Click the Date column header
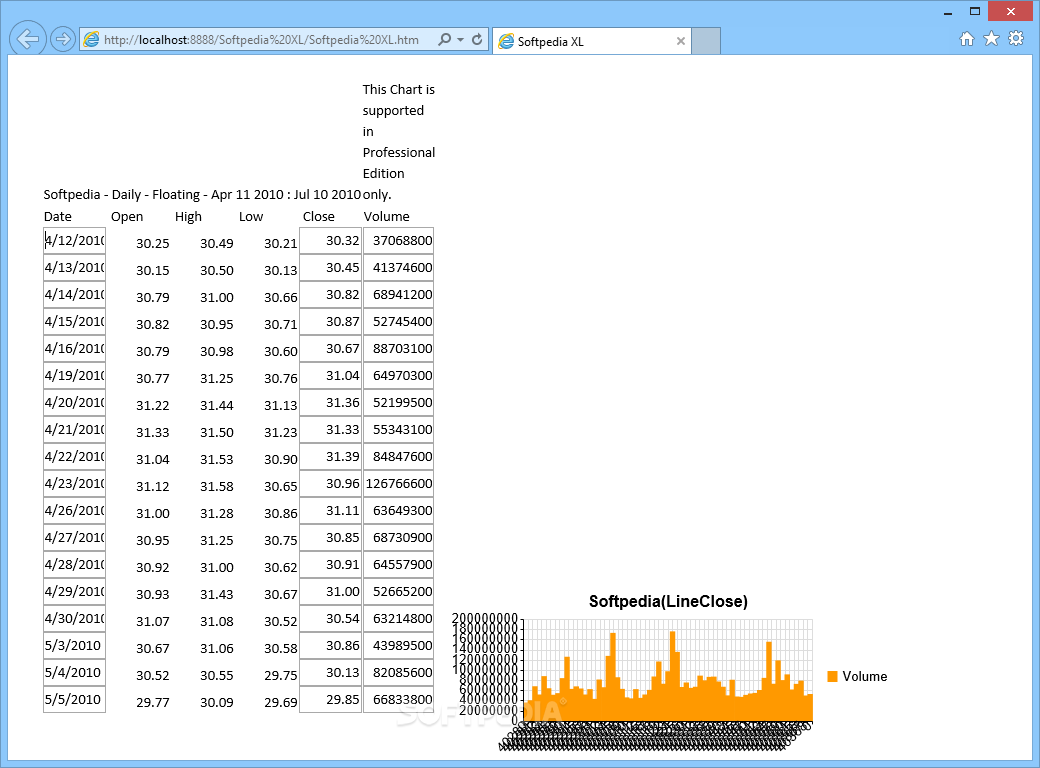 pos(58,216)
